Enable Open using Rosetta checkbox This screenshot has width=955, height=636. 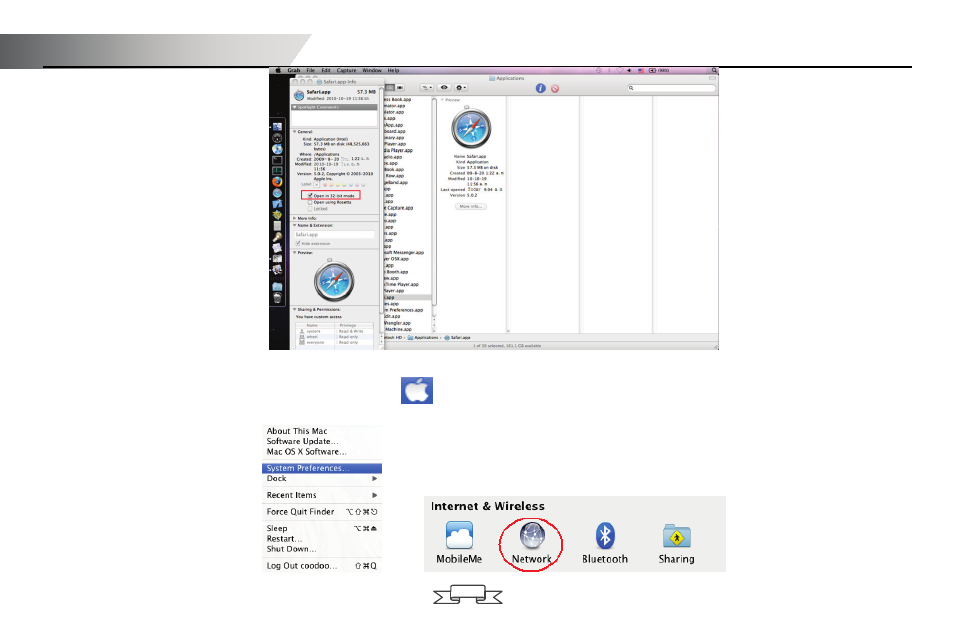click(x=310, y=202)
